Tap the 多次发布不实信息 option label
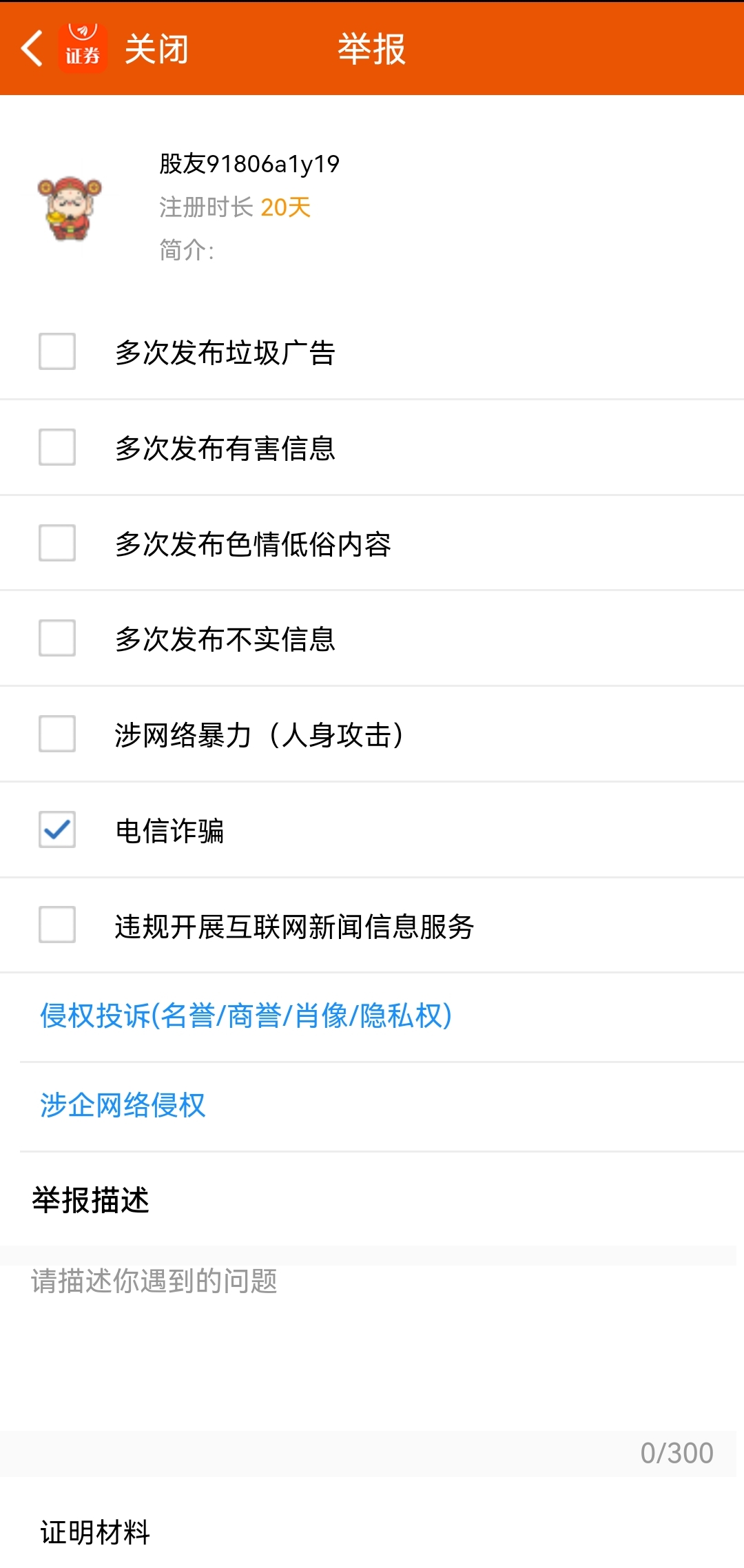Screen dimensions: 744x1568 tap(225, 639)
